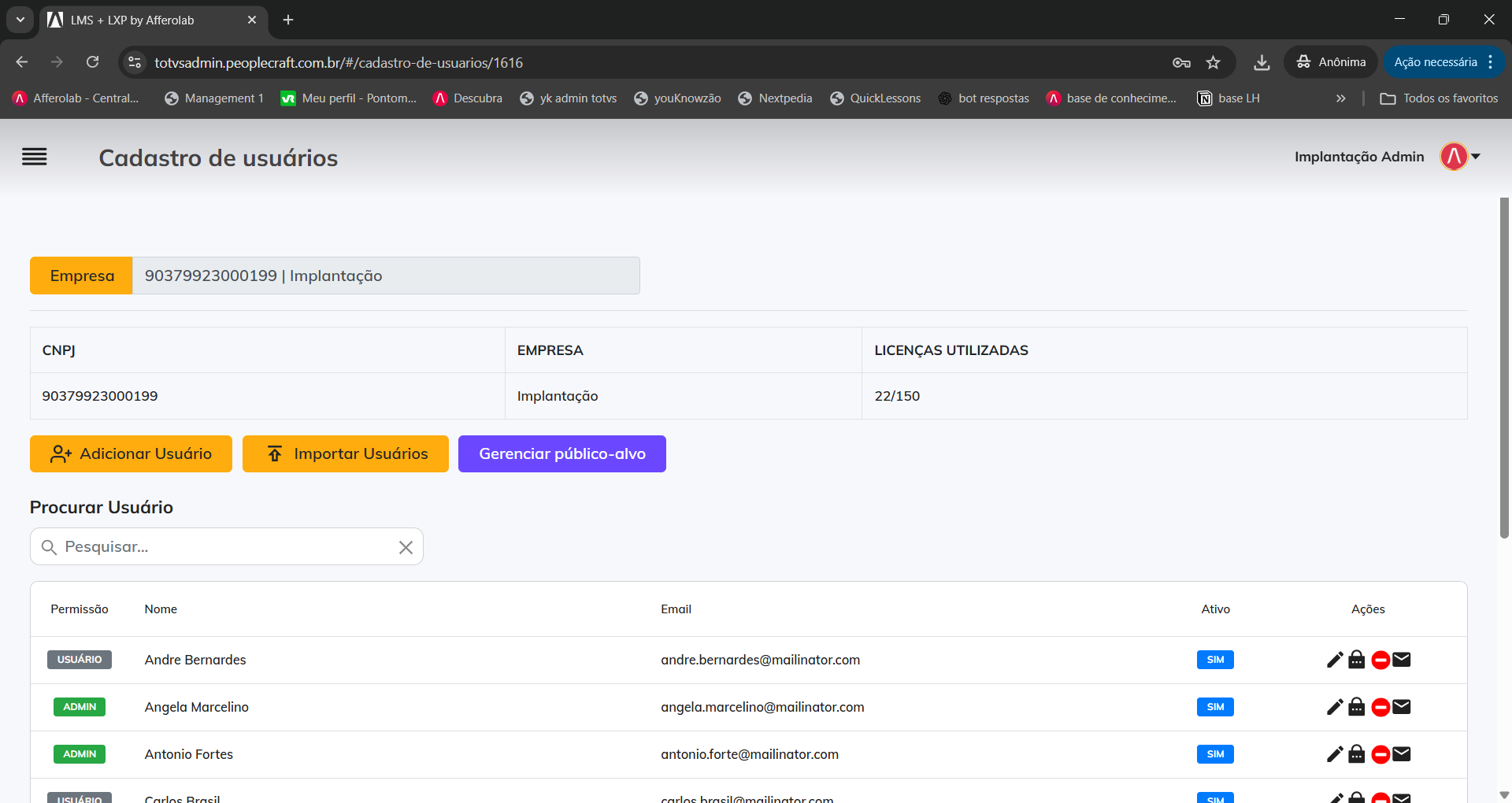Click Adicionar Usuário button
This screenshot has width=1512, height=803.
point(131,453)
